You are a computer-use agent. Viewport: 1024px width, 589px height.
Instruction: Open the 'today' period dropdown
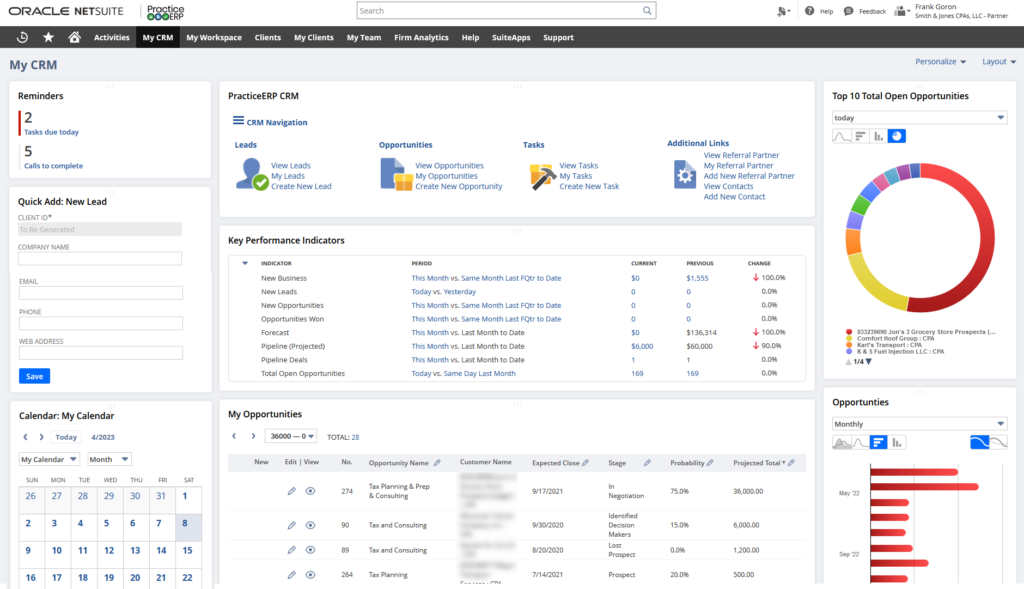(920, 118)
